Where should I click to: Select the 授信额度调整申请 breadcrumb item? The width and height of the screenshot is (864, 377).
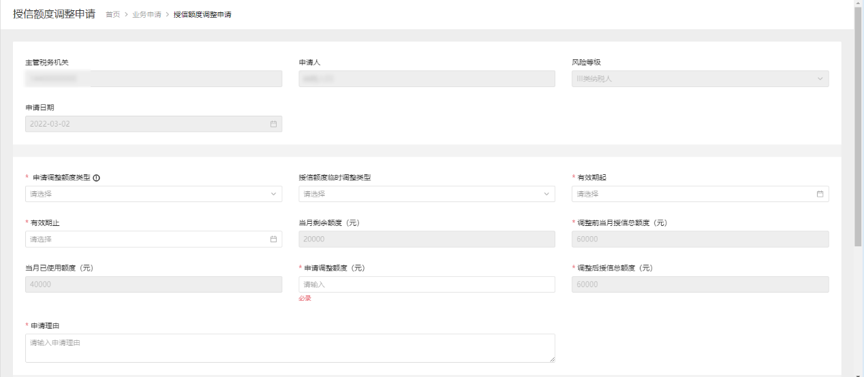202,15
